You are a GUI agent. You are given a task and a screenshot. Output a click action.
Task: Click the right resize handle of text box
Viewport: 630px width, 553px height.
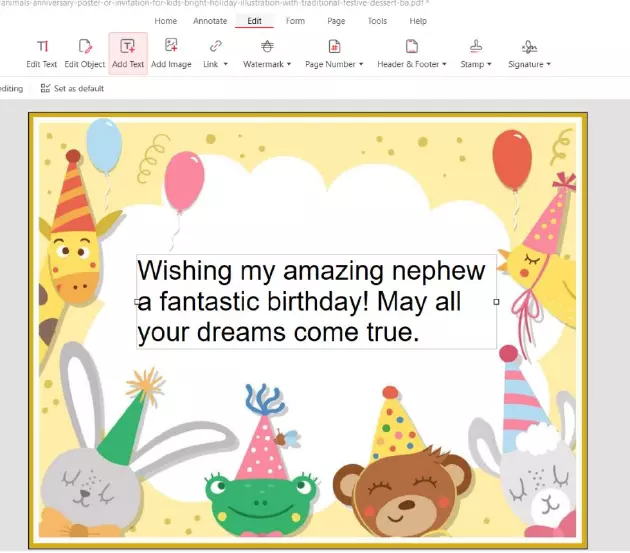pyautogui.click(x=497, y=301)
